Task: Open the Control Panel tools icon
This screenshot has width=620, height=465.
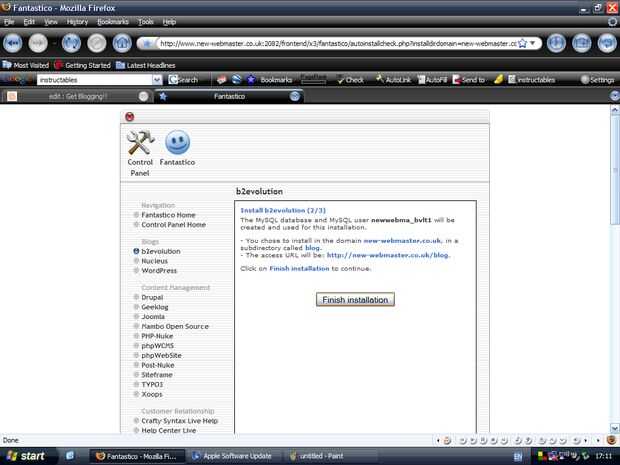Action: [140, 153]
